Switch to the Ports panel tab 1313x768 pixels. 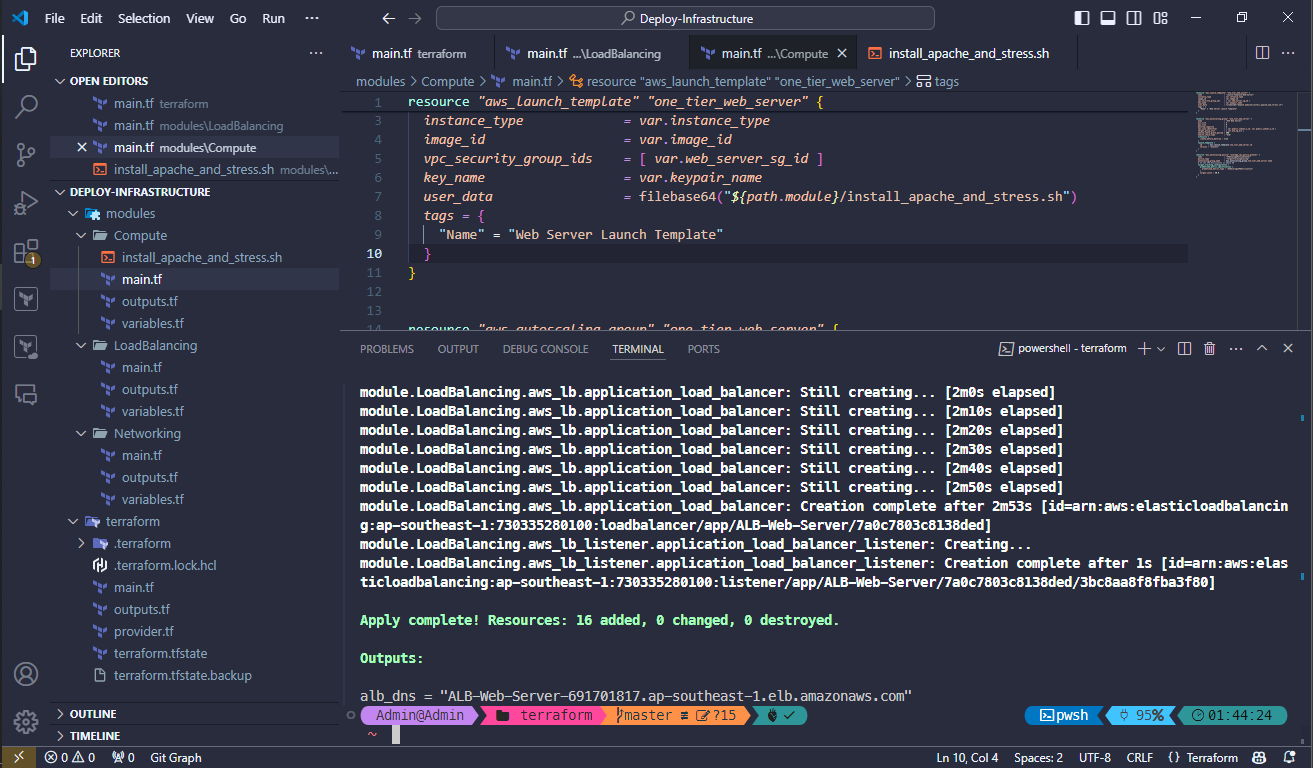tap(703, 349)
